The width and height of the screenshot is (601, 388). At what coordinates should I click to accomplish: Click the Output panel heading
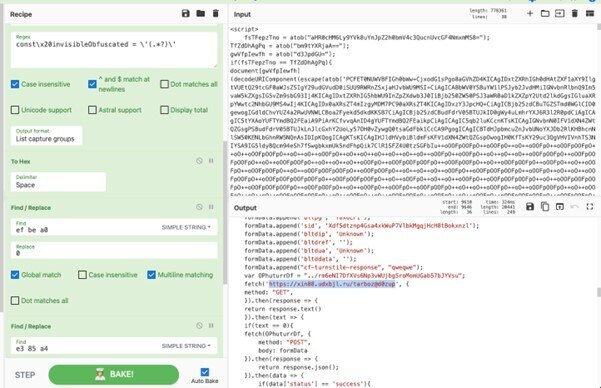tap(245, 208)
